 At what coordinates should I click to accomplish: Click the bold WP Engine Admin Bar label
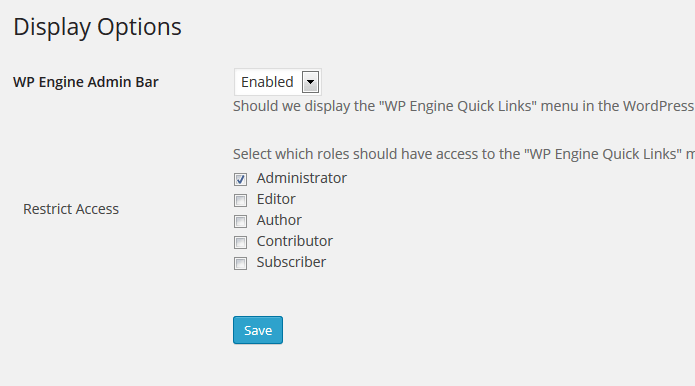[86, 82]
